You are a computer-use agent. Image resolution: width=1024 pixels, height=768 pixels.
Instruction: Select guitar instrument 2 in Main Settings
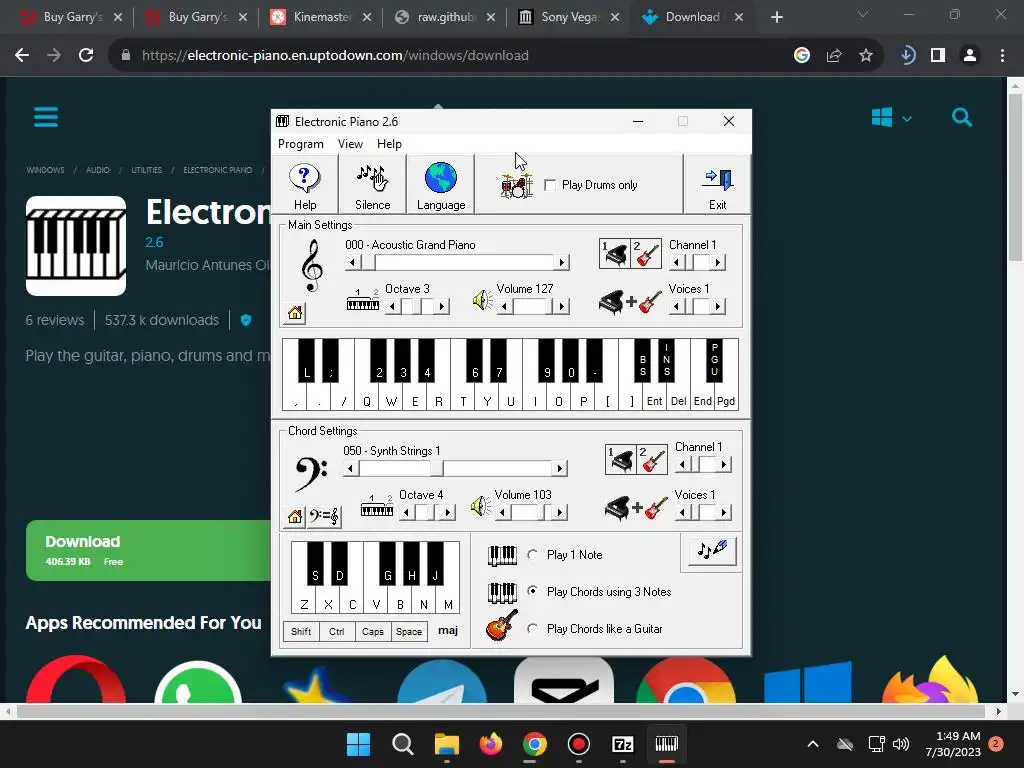tap(646, 253)
